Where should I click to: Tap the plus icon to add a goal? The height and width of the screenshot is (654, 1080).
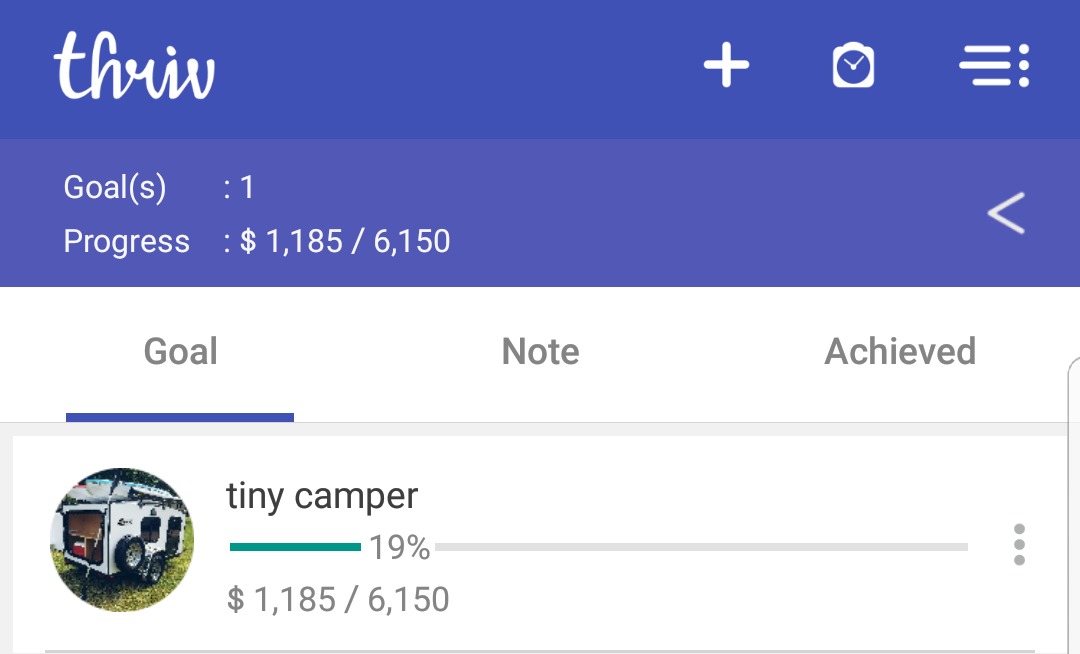726,67
